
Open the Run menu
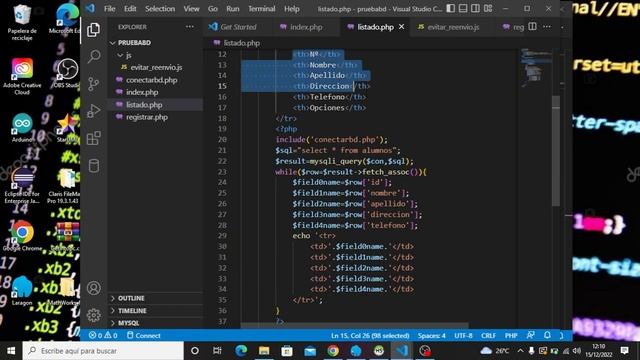click(233, 9)
